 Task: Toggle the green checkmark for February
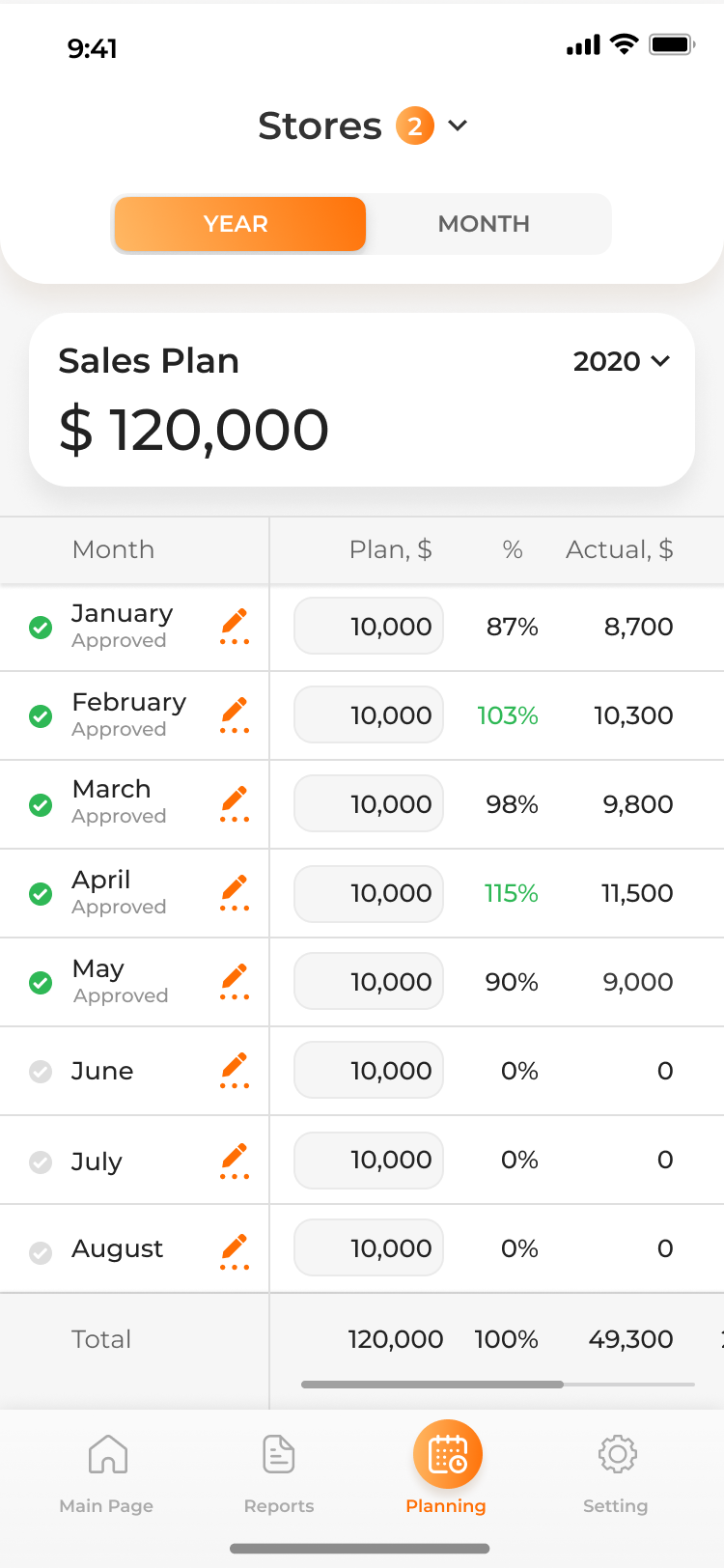tap(41, 716)
